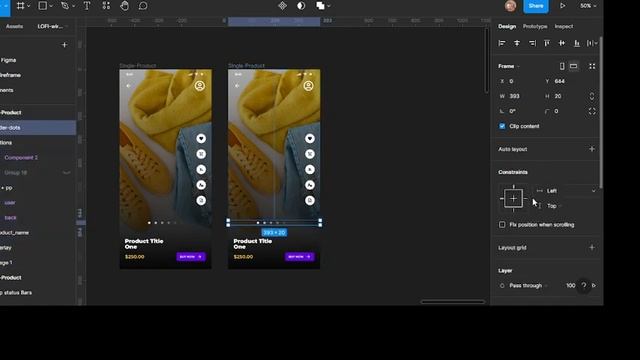Select the Text tool
640x360 pixels.
87,6
